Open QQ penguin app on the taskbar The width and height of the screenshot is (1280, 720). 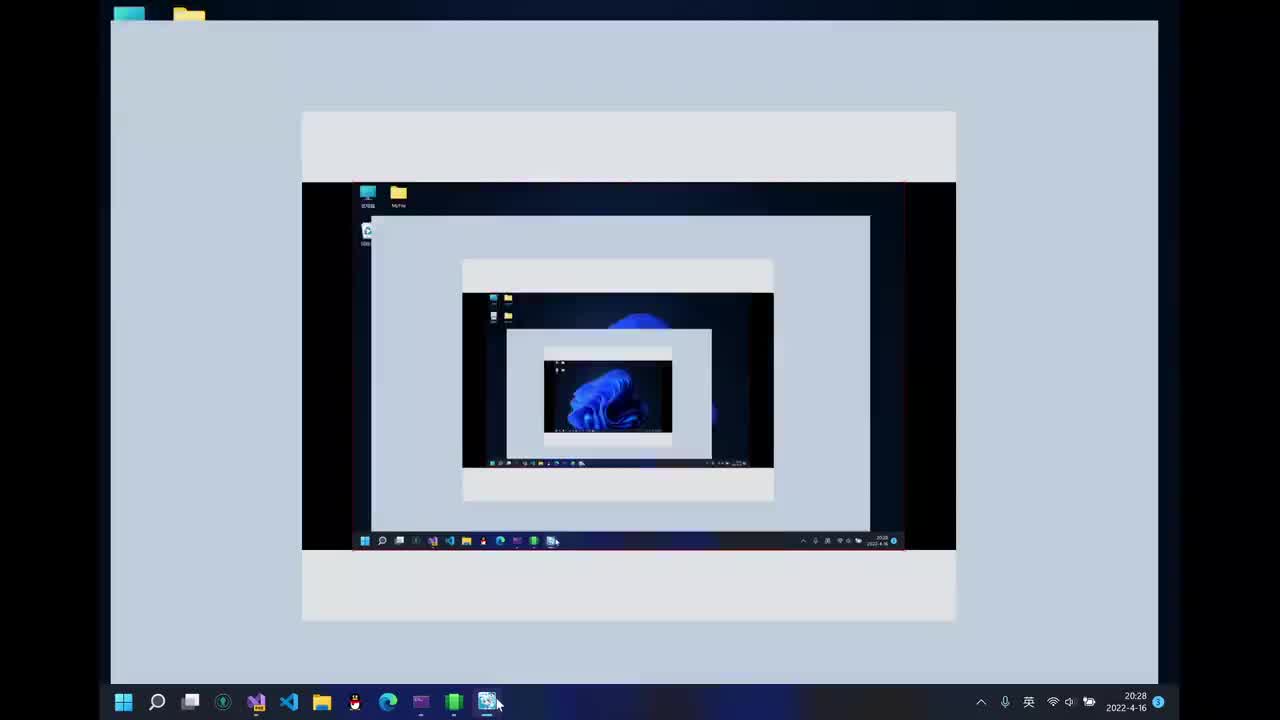point(355,702)
